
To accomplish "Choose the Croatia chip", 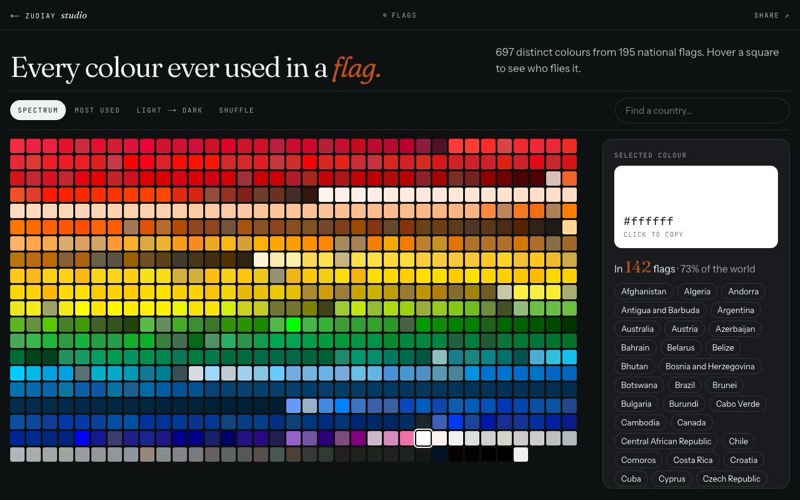I will (743, 460).
